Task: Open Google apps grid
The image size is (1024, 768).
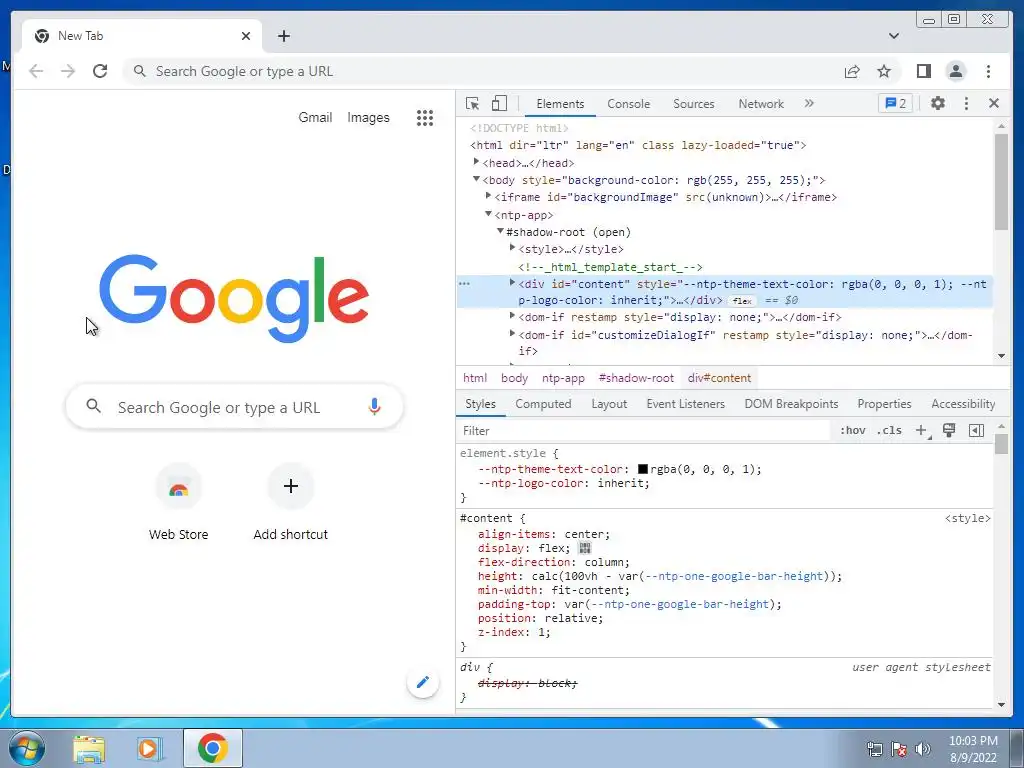Action: 425,118
